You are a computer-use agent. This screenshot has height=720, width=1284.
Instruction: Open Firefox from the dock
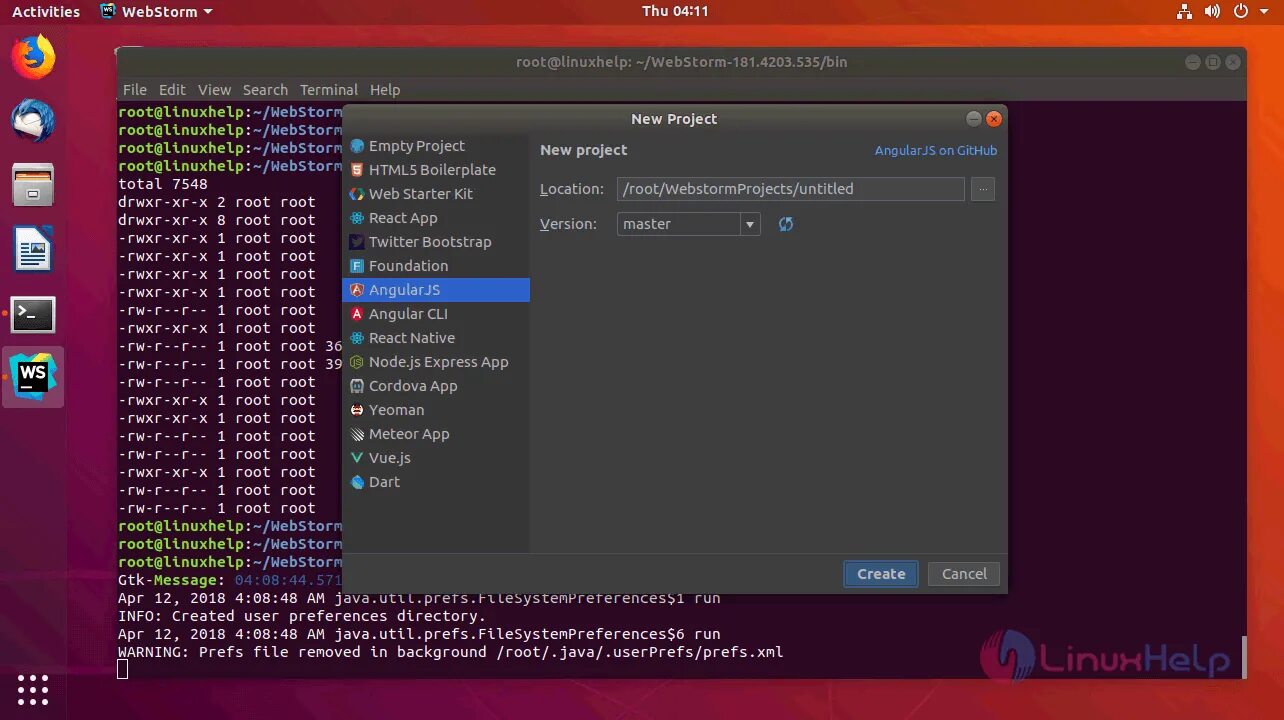tap(33, 57)
